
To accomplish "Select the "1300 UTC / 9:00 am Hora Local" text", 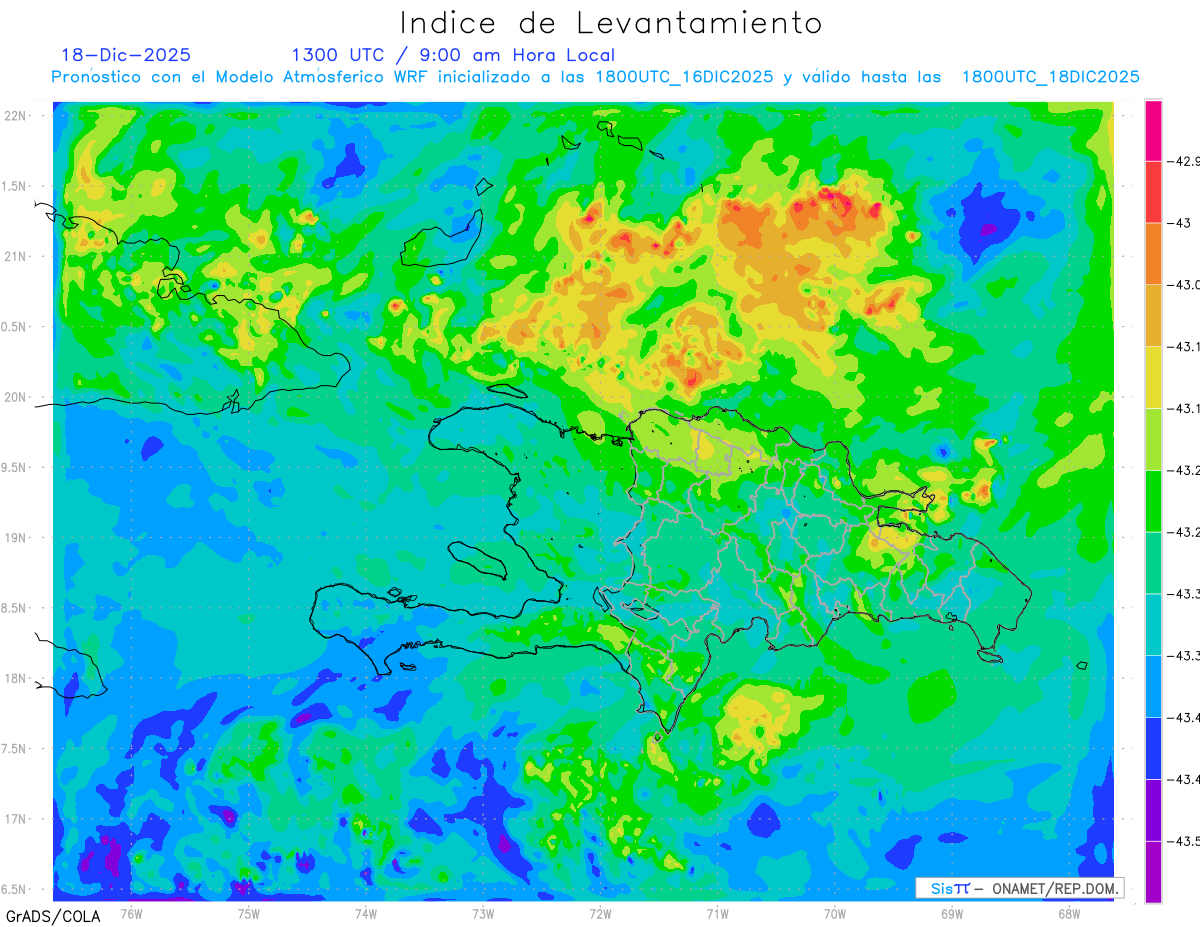I will (x=453, y=55).
